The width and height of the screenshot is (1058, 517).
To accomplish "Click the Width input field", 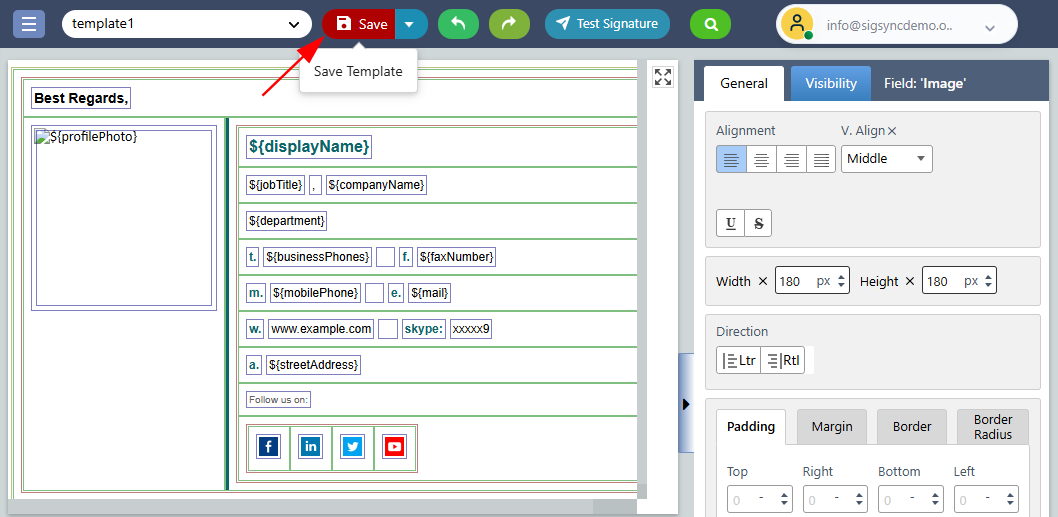I will point(795,282).
